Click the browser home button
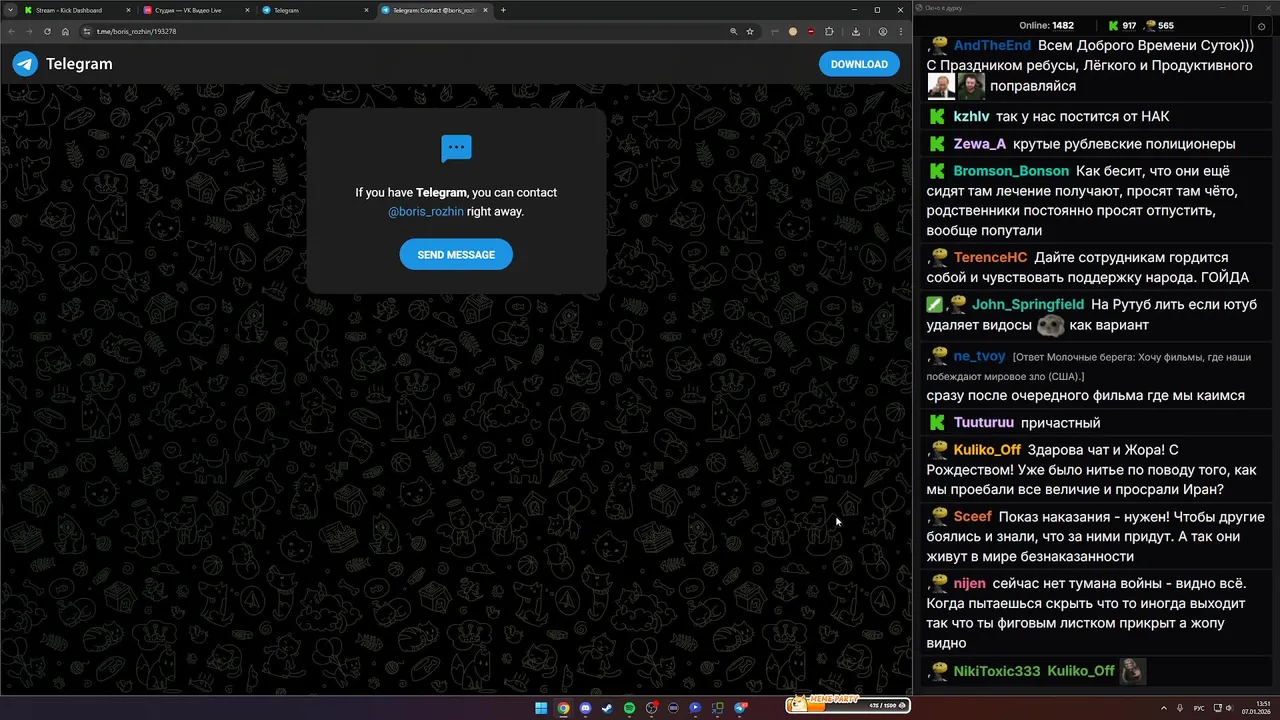 point(65,32)
